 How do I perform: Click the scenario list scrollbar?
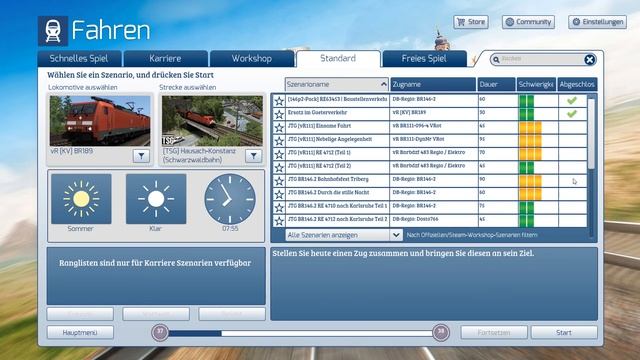pos(591,133)
